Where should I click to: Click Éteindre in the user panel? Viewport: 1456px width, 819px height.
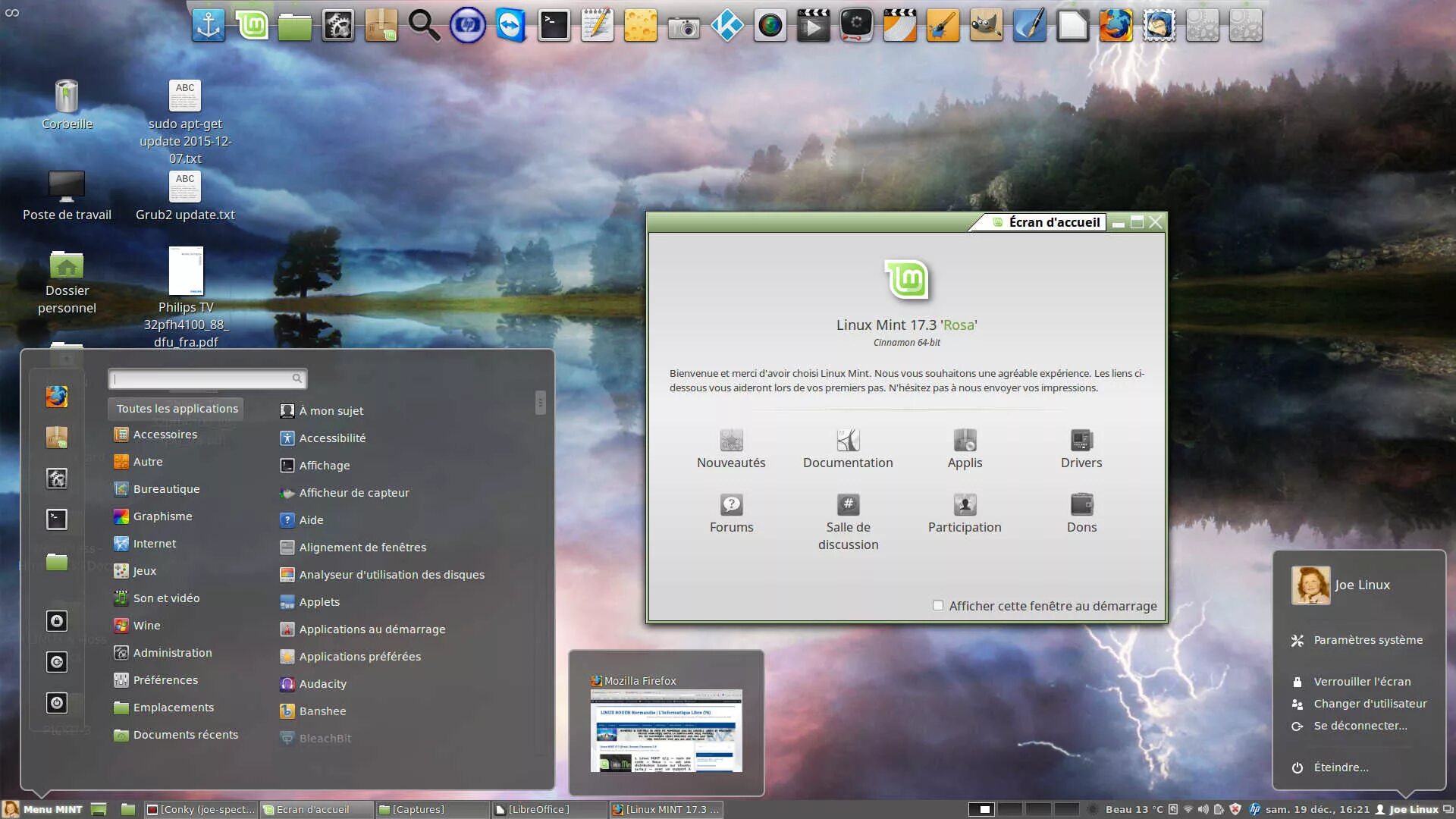[x=1331, y=767]
